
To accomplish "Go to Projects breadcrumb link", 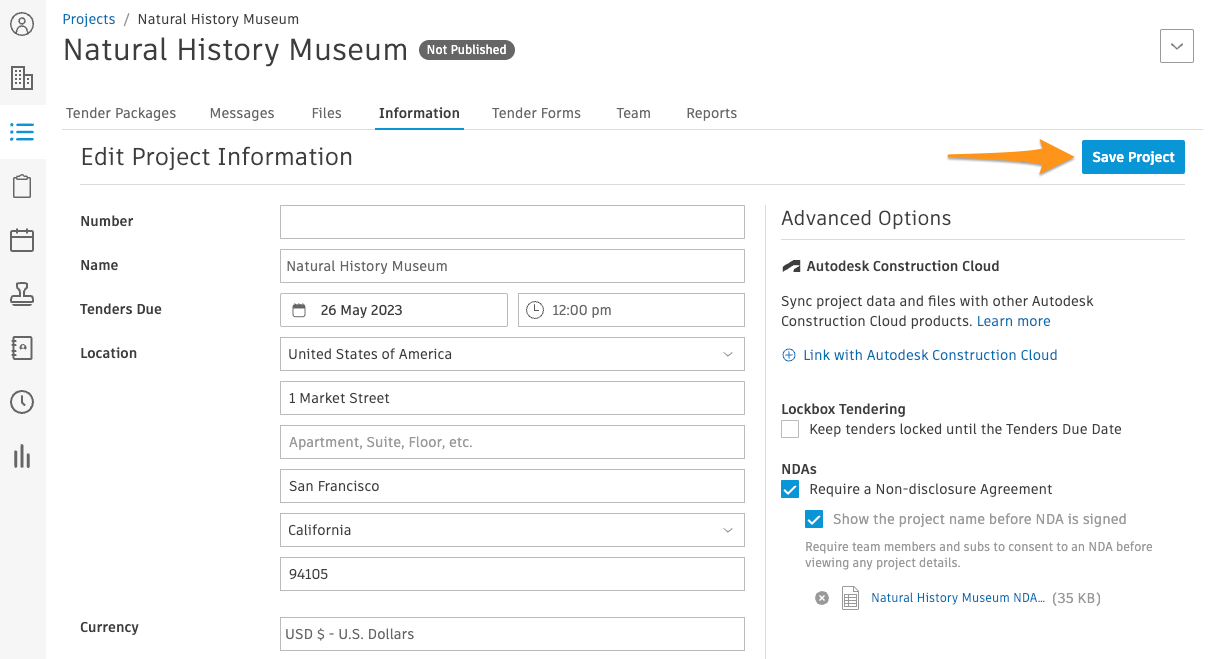I will [89, 19].
